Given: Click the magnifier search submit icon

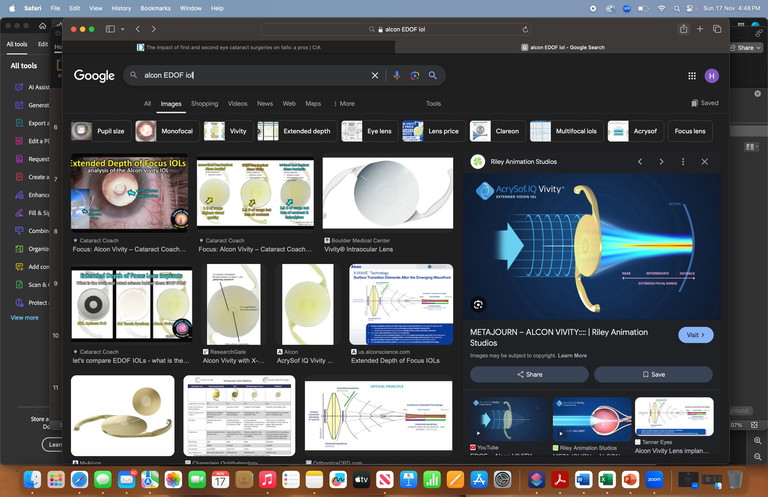Looking at the screenshot, I should pyautogui.click(x=432, y=75).
